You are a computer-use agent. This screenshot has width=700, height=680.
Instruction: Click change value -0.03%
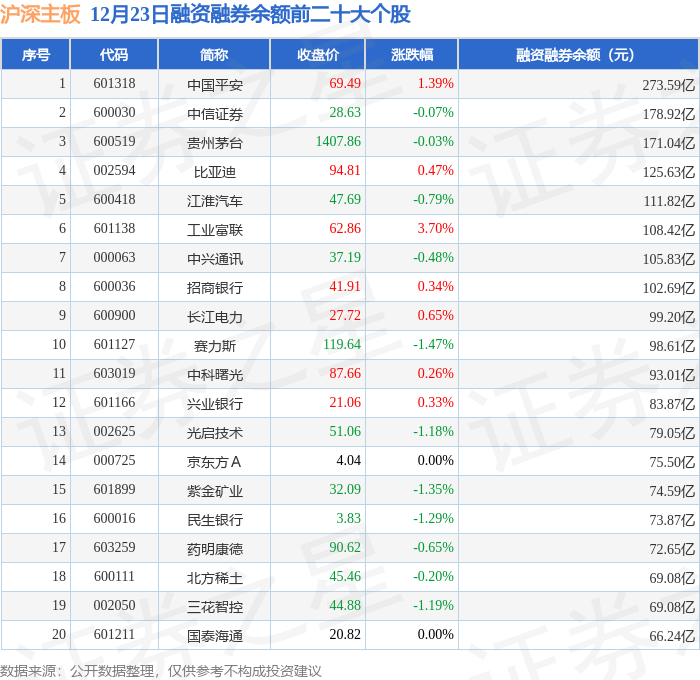pyautogui.click(x=433, y=142)
